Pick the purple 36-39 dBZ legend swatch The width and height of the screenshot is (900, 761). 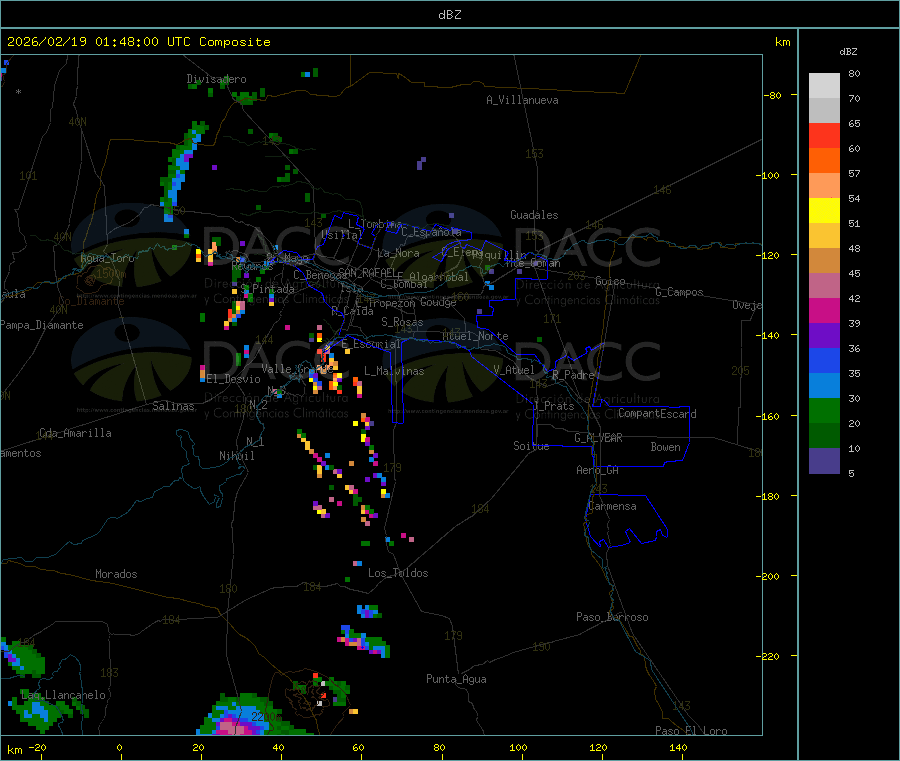pyautogui.click(x=824, y=336)
